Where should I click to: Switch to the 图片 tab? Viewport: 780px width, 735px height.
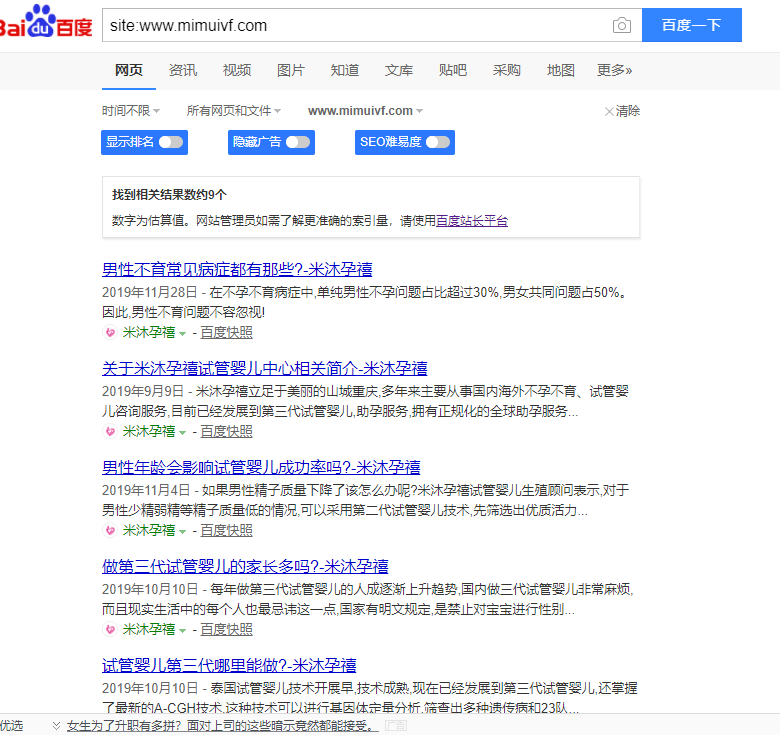tap(291, 70)
